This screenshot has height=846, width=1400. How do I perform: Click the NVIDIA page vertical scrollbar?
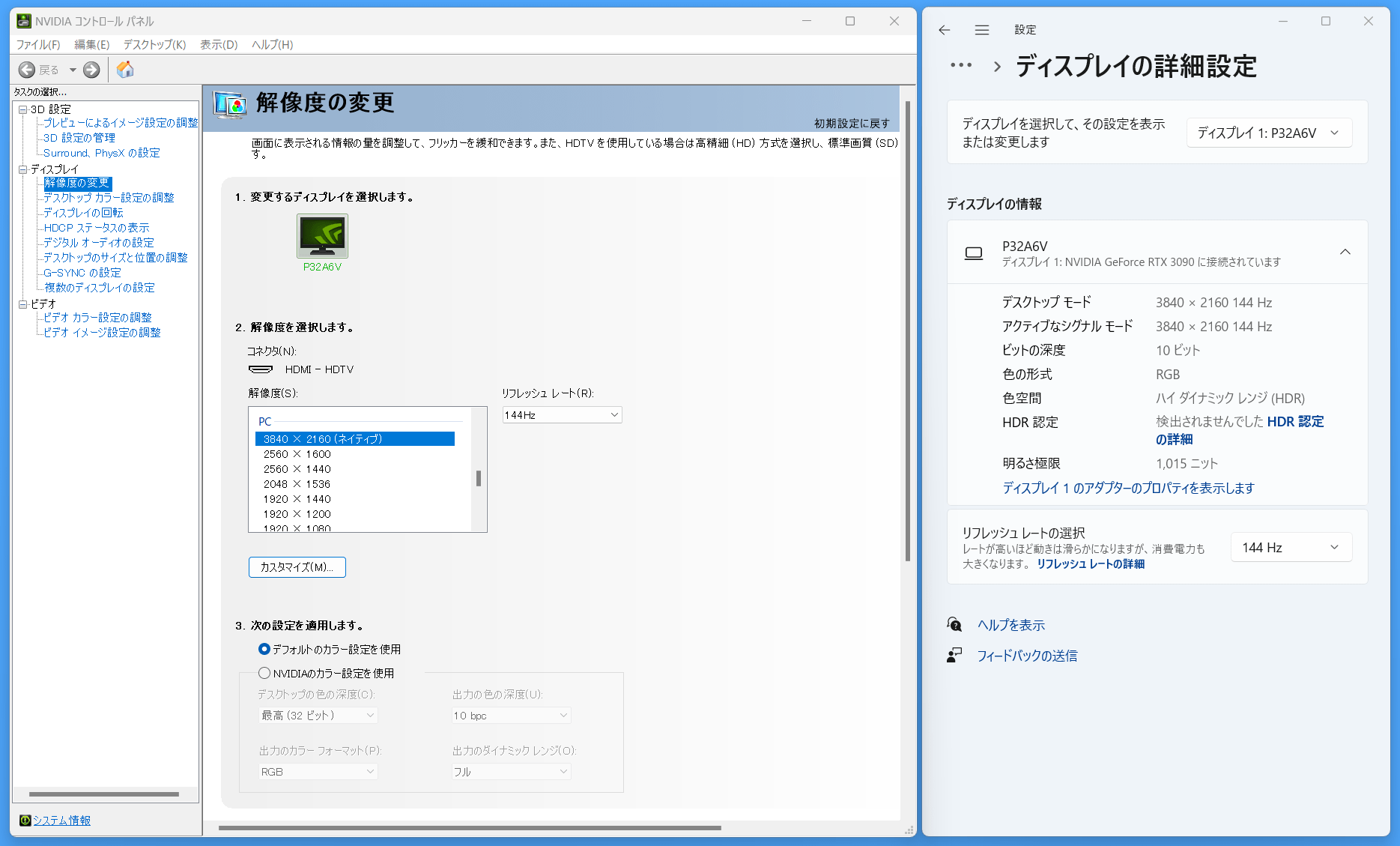908,331
